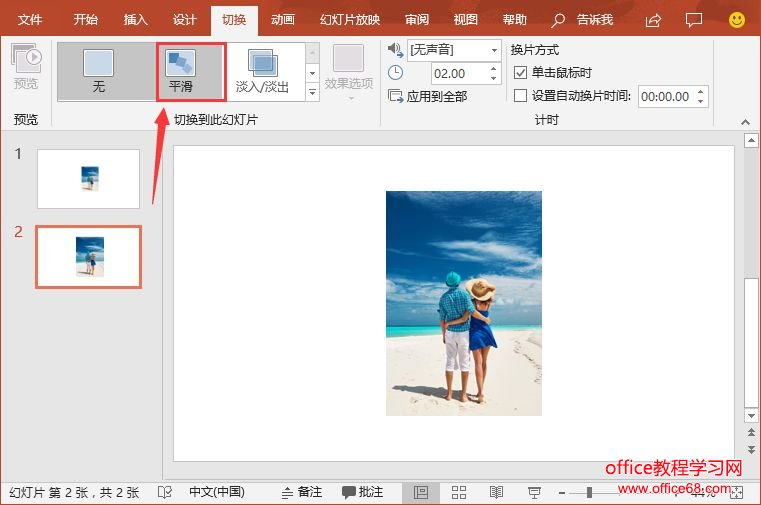Open the 插入 tab
761x505 pixels.
pos(135,20)
